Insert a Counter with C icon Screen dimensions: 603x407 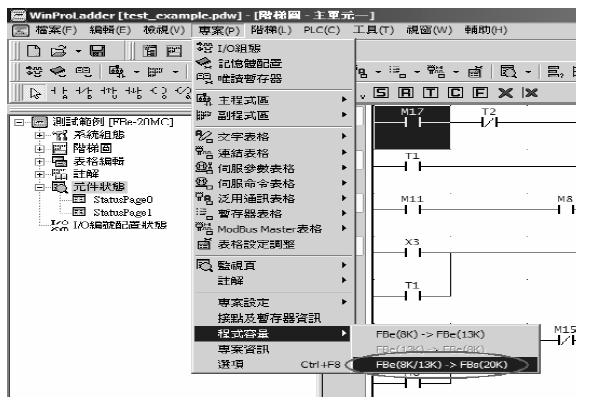point(455,93)
